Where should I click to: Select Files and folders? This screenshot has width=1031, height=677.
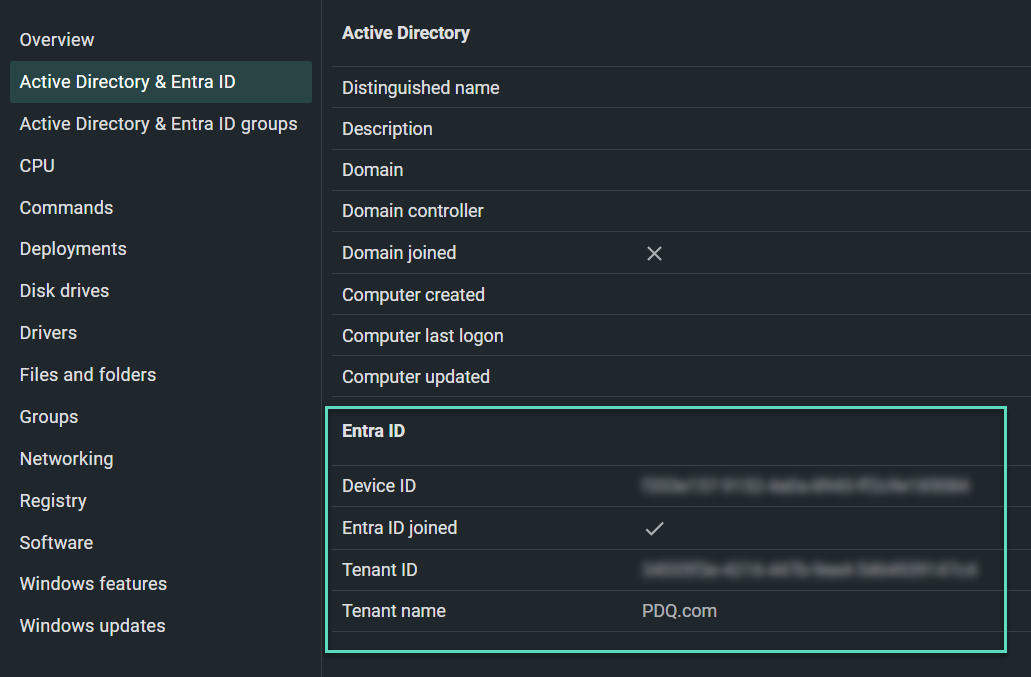click(x=88, y=375)
